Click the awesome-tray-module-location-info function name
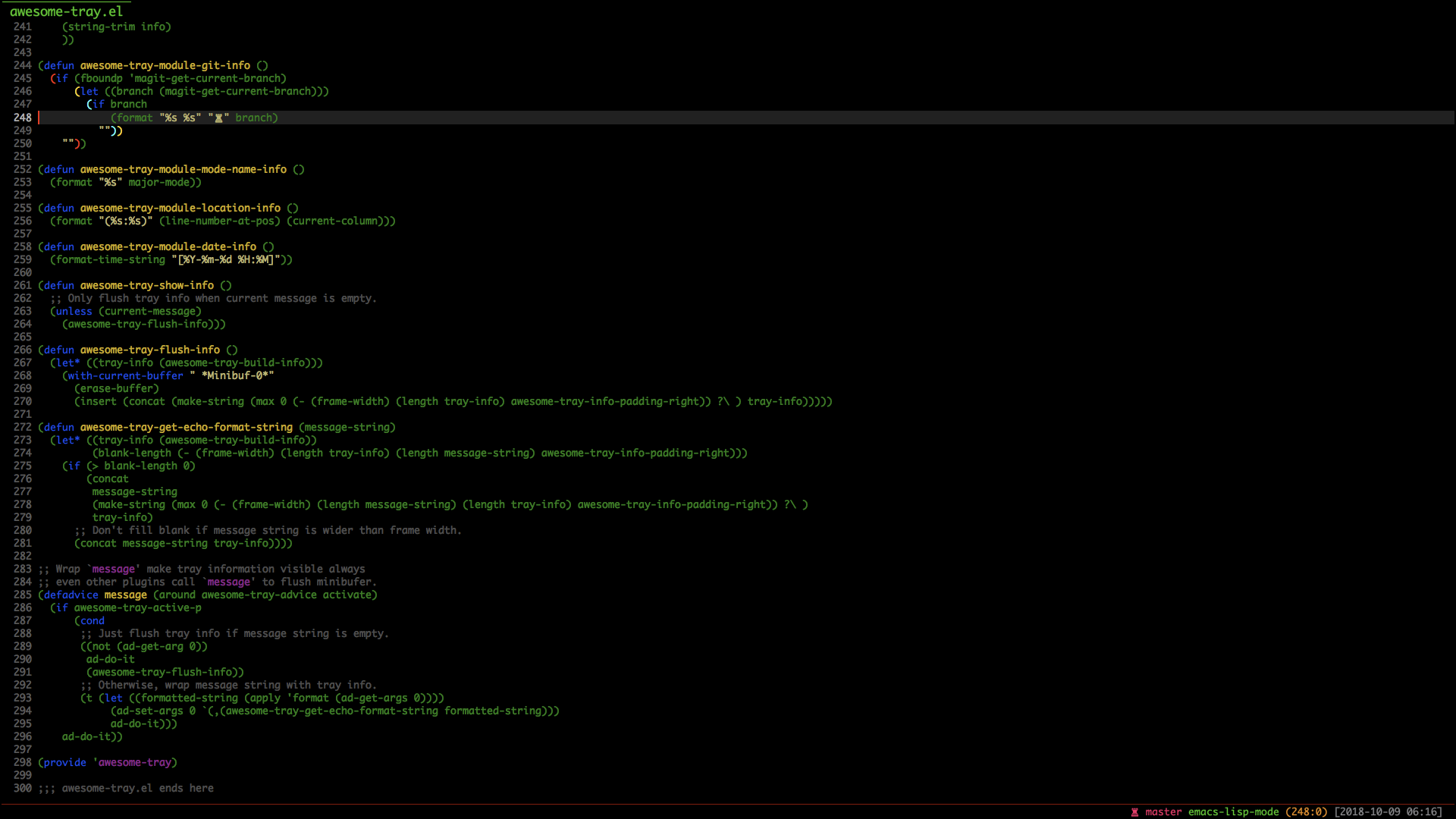 point(180,209)
